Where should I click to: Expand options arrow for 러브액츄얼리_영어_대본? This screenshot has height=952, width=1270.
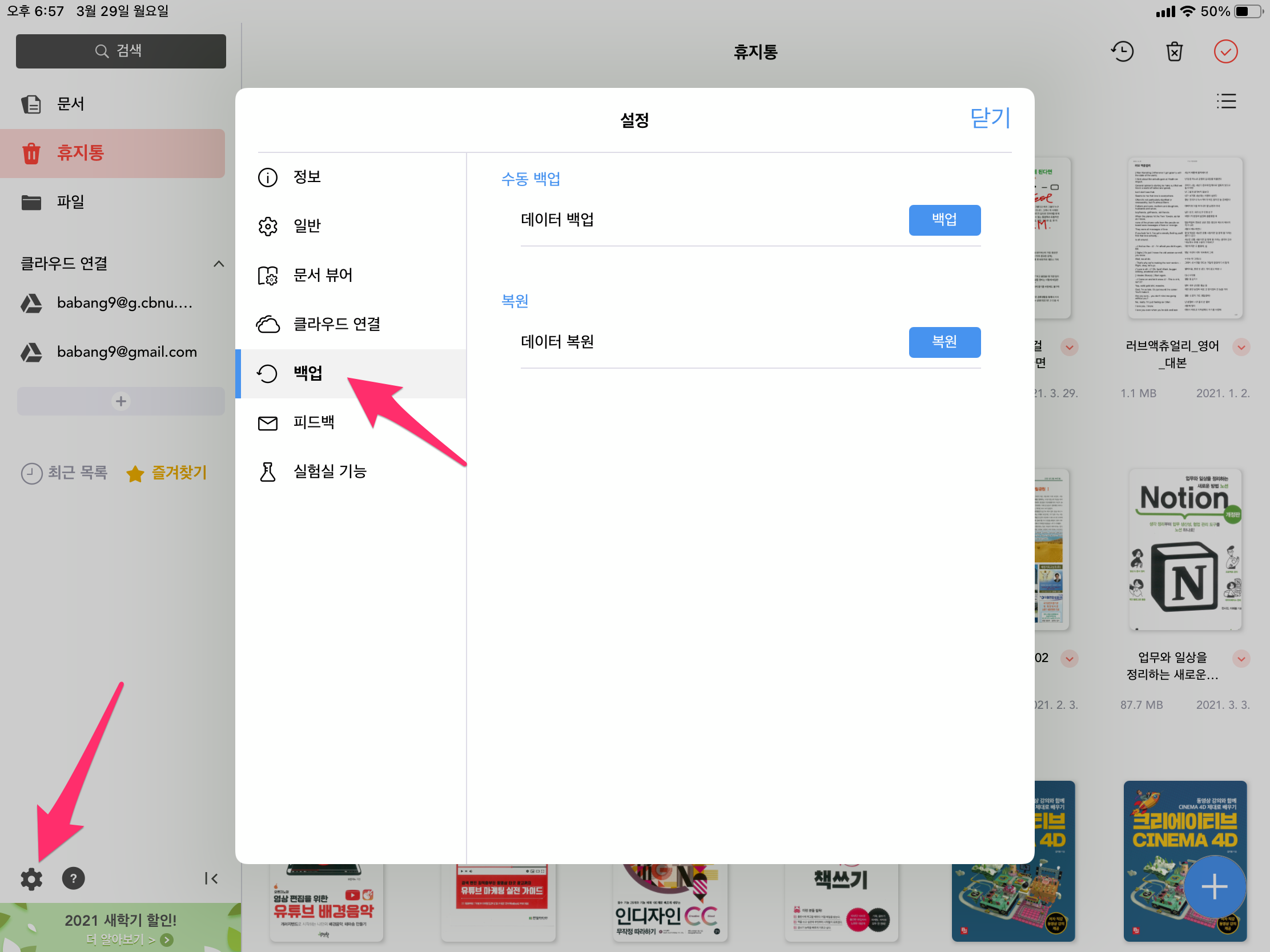[1241, 347]
